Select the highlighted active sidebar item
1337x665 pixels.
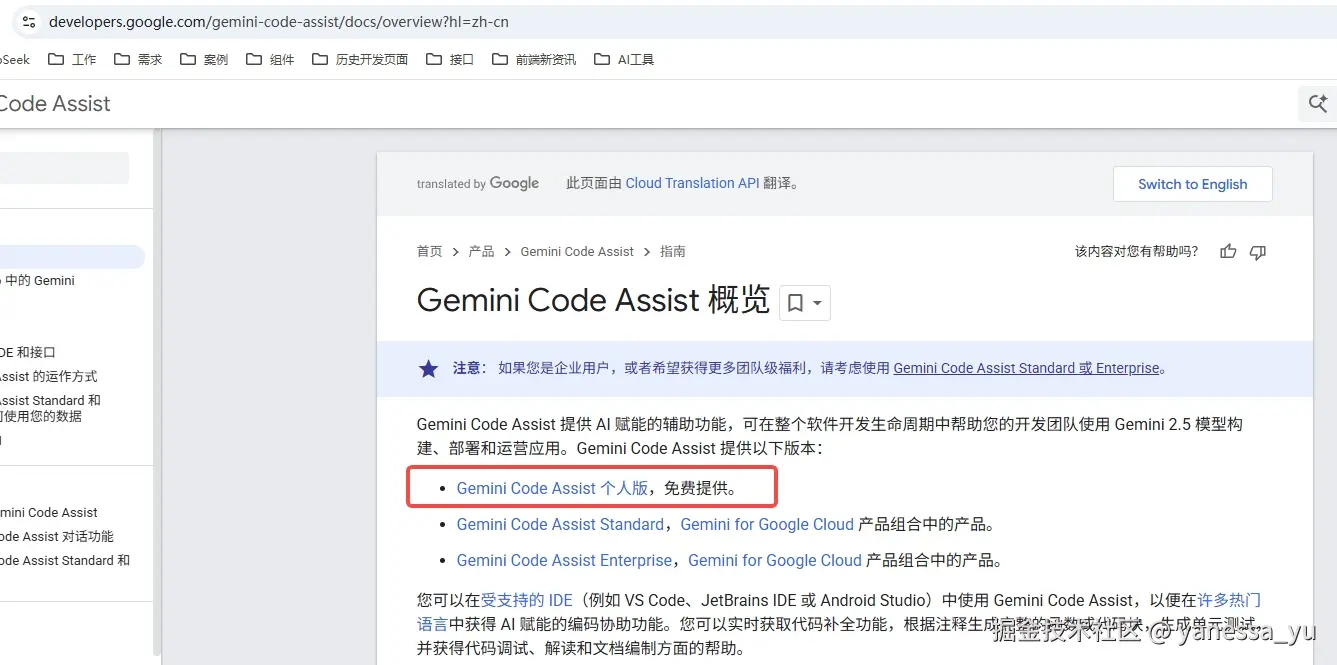pos(72,257)
